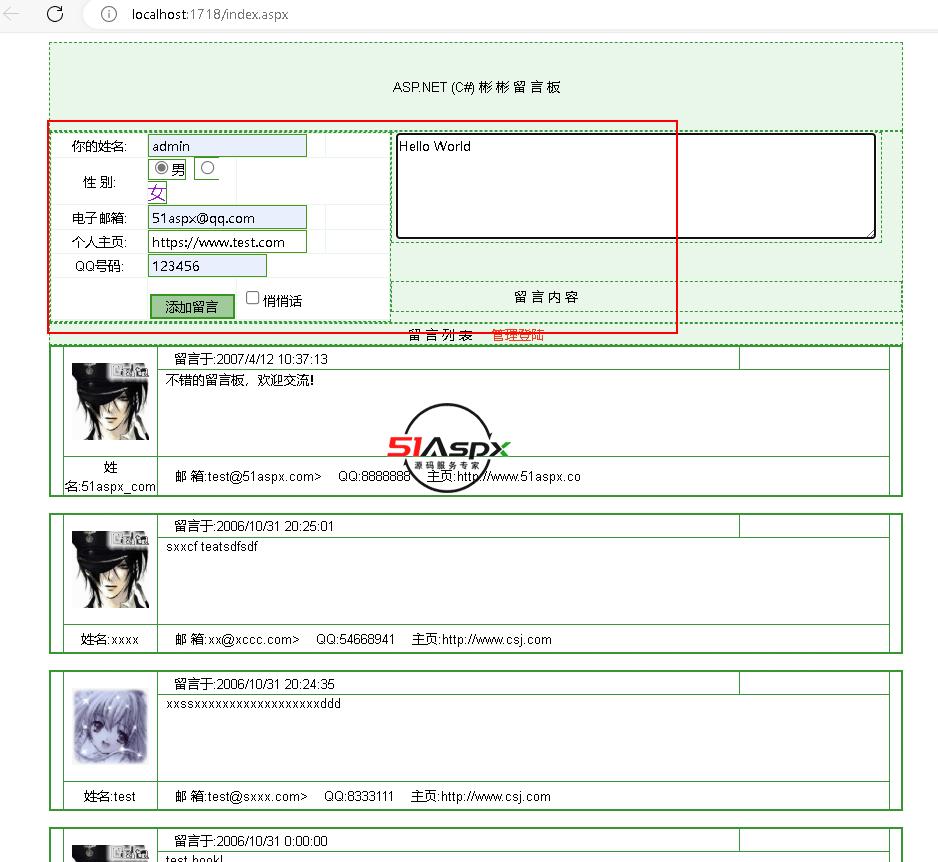938x862 pixels.
Task: Select the 个人主页 field label
Action: click(x=99, y=242)
